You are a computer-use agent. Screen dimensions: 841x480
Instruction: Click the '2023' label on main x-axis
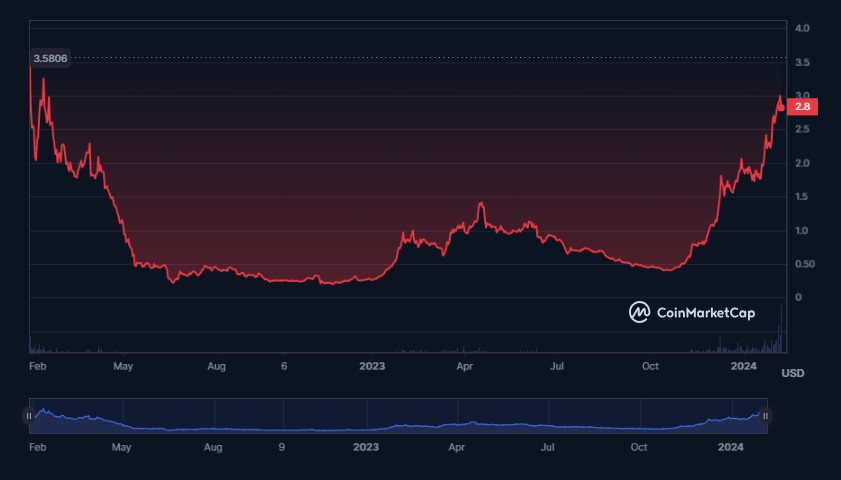click(x=372, y=366)
